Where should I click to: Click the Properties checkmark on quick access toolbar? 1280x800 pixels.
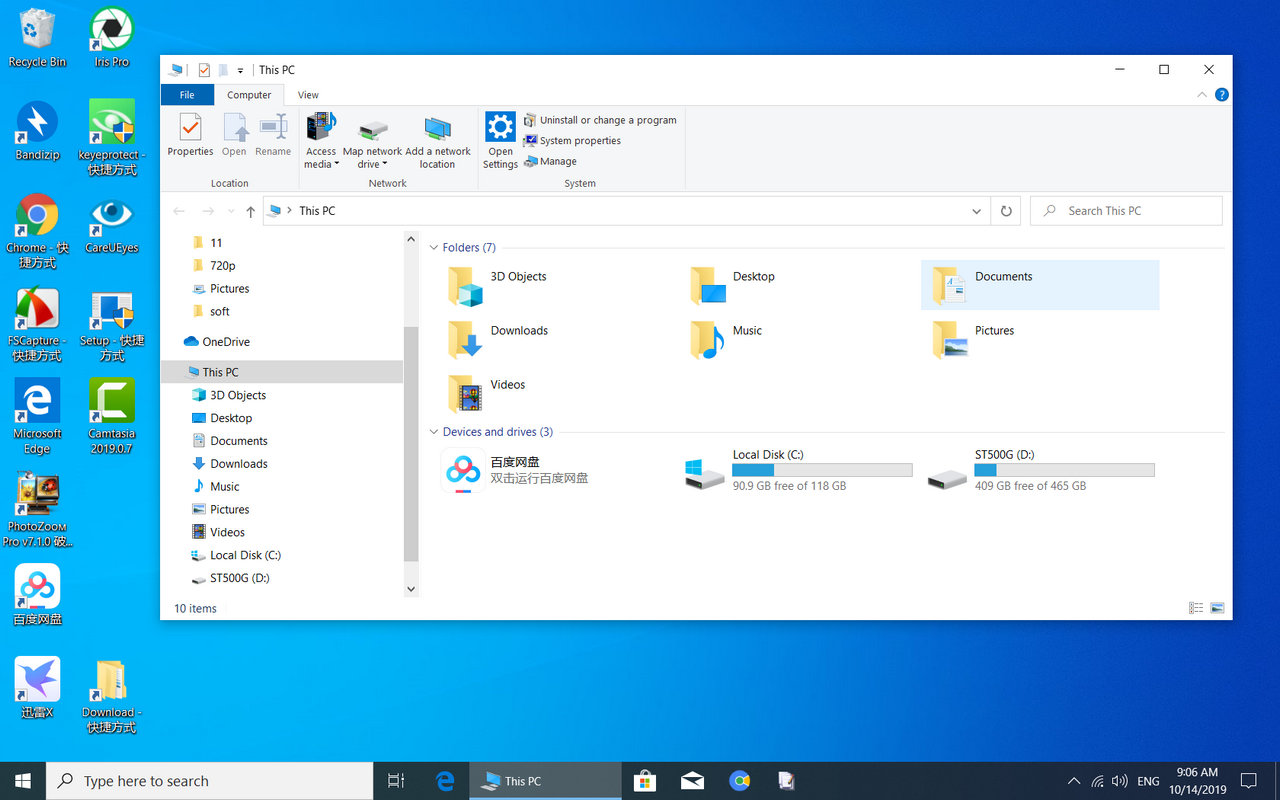point(203,69)
